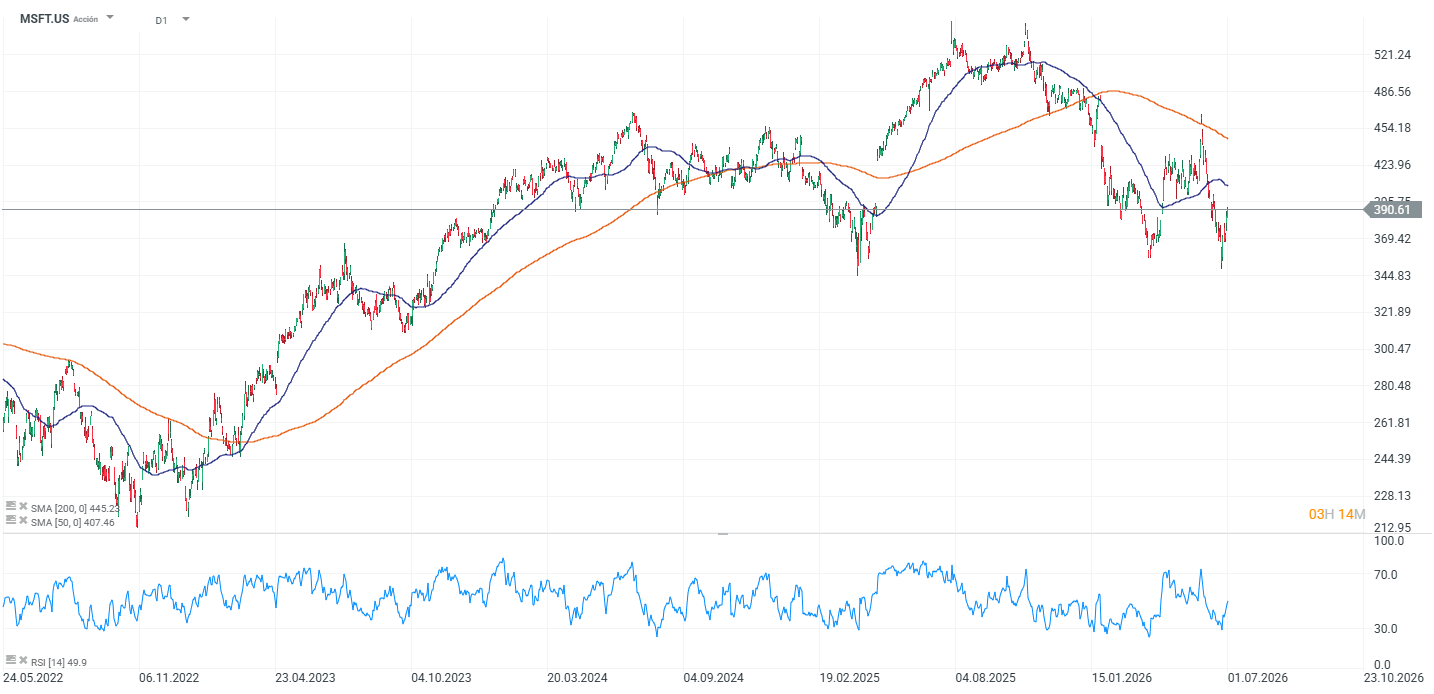Remove the RSI 14 indicator with X
Viewport: 1434px width, 694px height.
(23, 660)
